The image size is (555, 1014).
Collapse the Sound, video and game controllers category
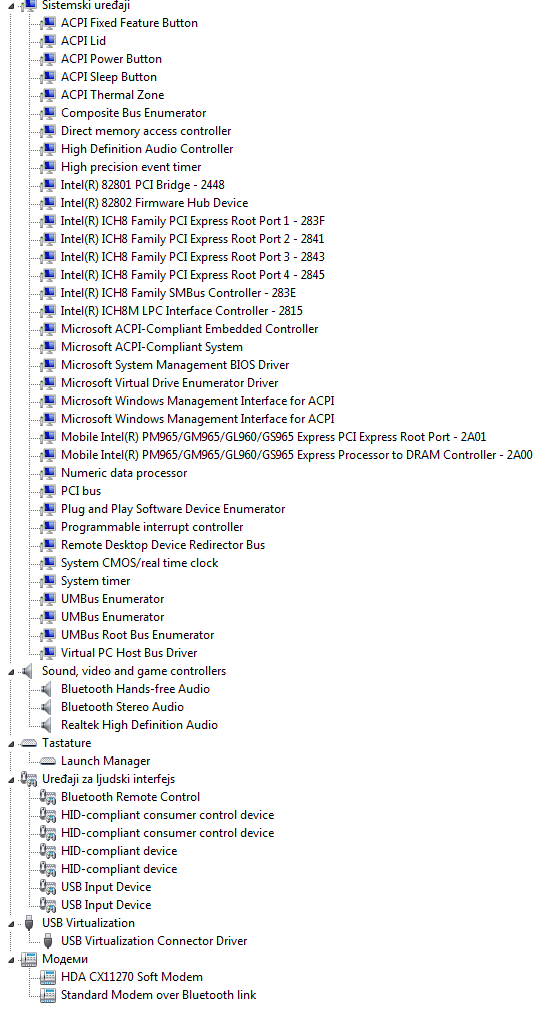click(11, 671)
